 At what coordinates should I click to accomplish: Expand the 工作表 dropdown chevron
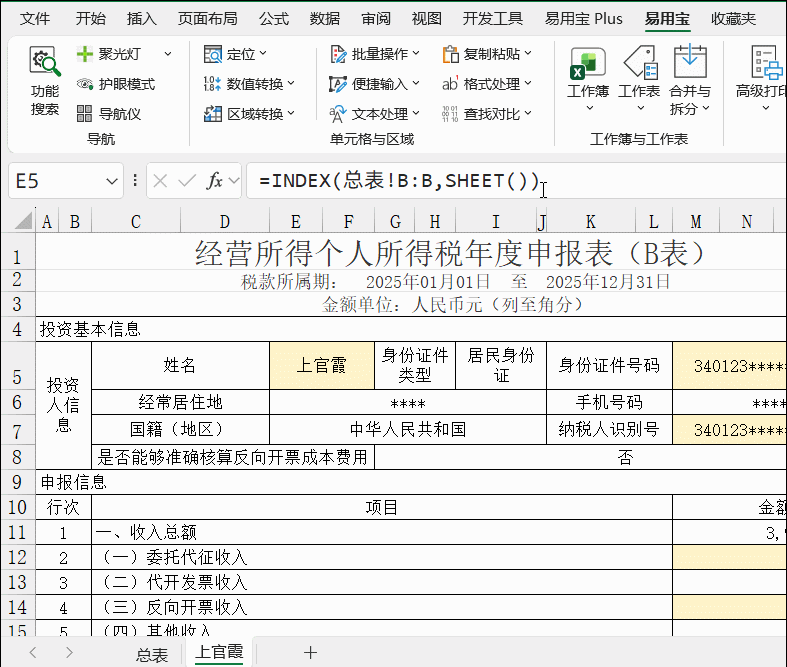640,108
